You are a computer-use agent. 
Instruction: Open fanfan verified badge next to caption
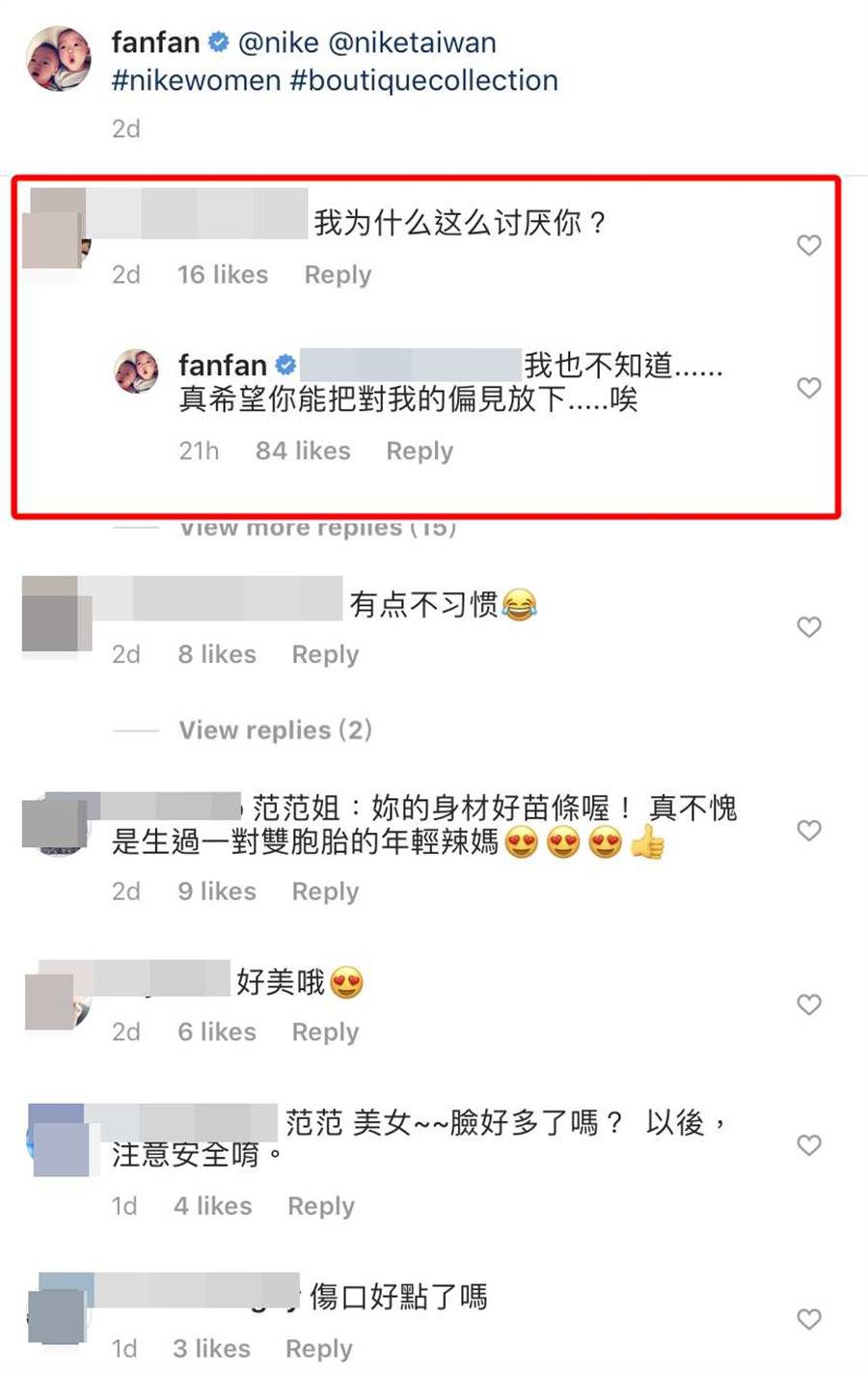pos(219,42)
